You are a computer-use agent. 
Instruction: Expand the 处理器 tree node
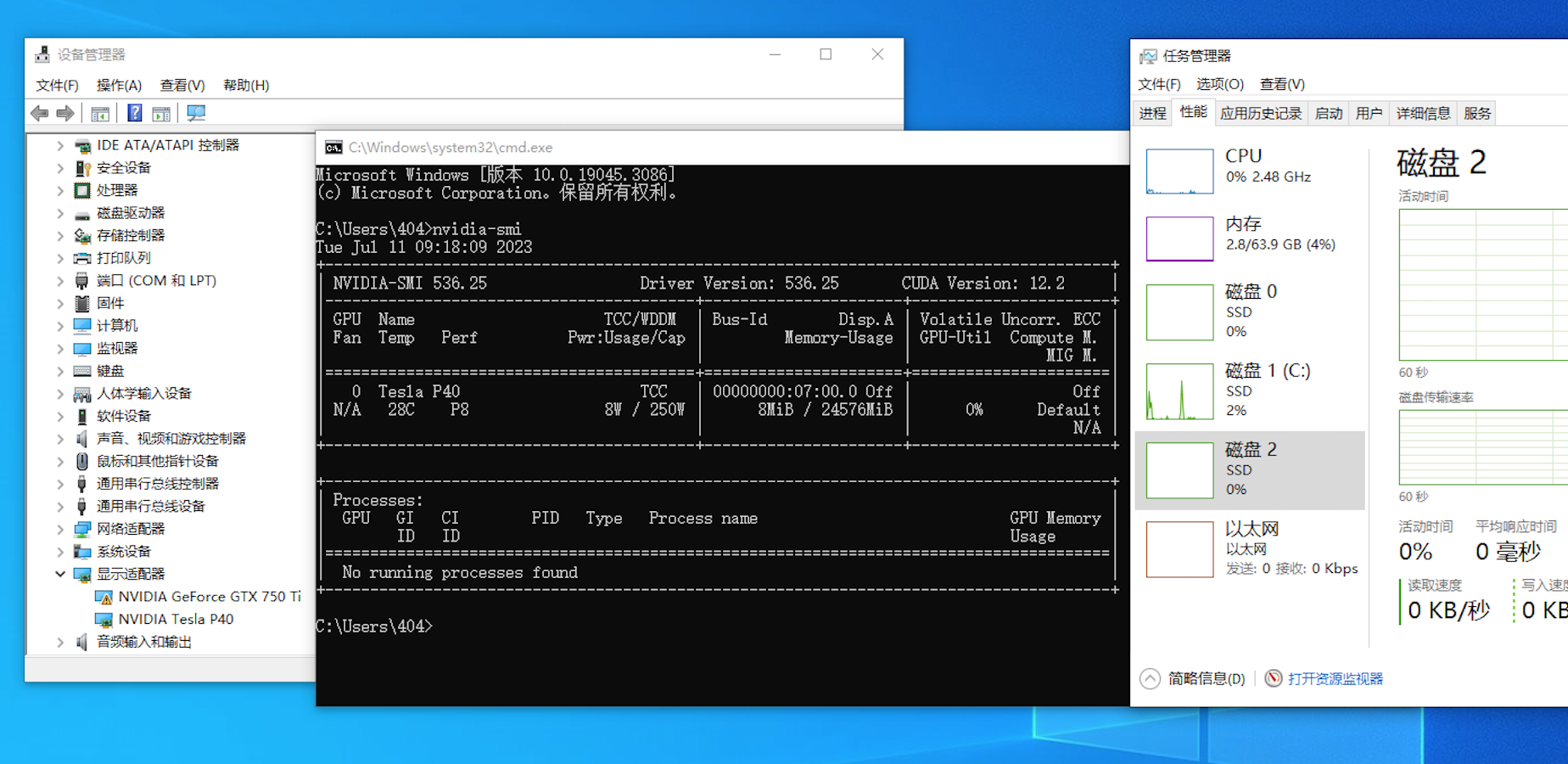click(x=60, y=190)
